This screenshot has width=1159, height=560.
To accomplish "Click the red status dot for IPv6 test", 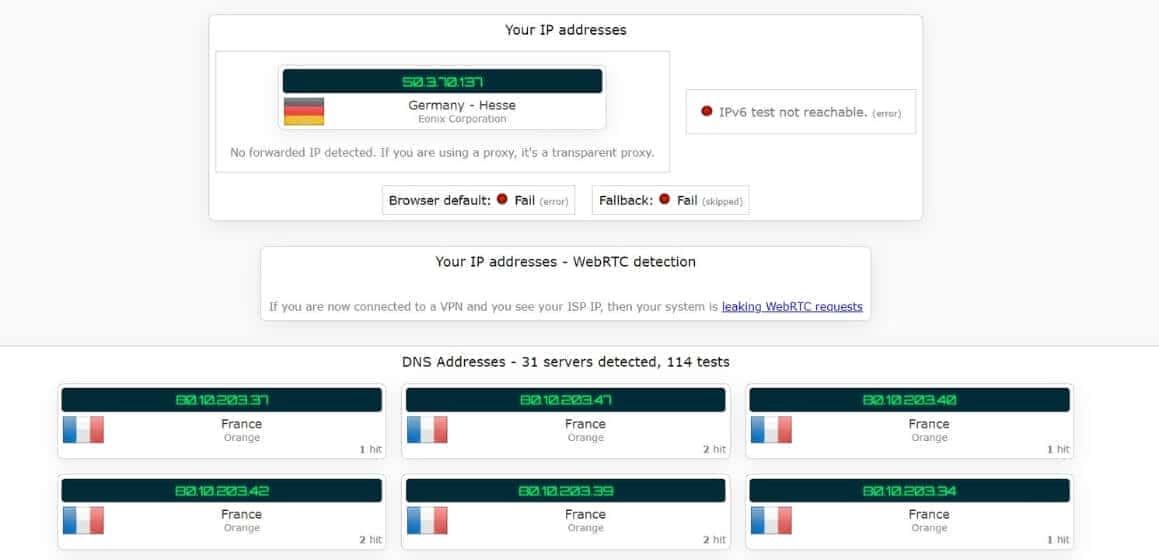I will [707, 112].
